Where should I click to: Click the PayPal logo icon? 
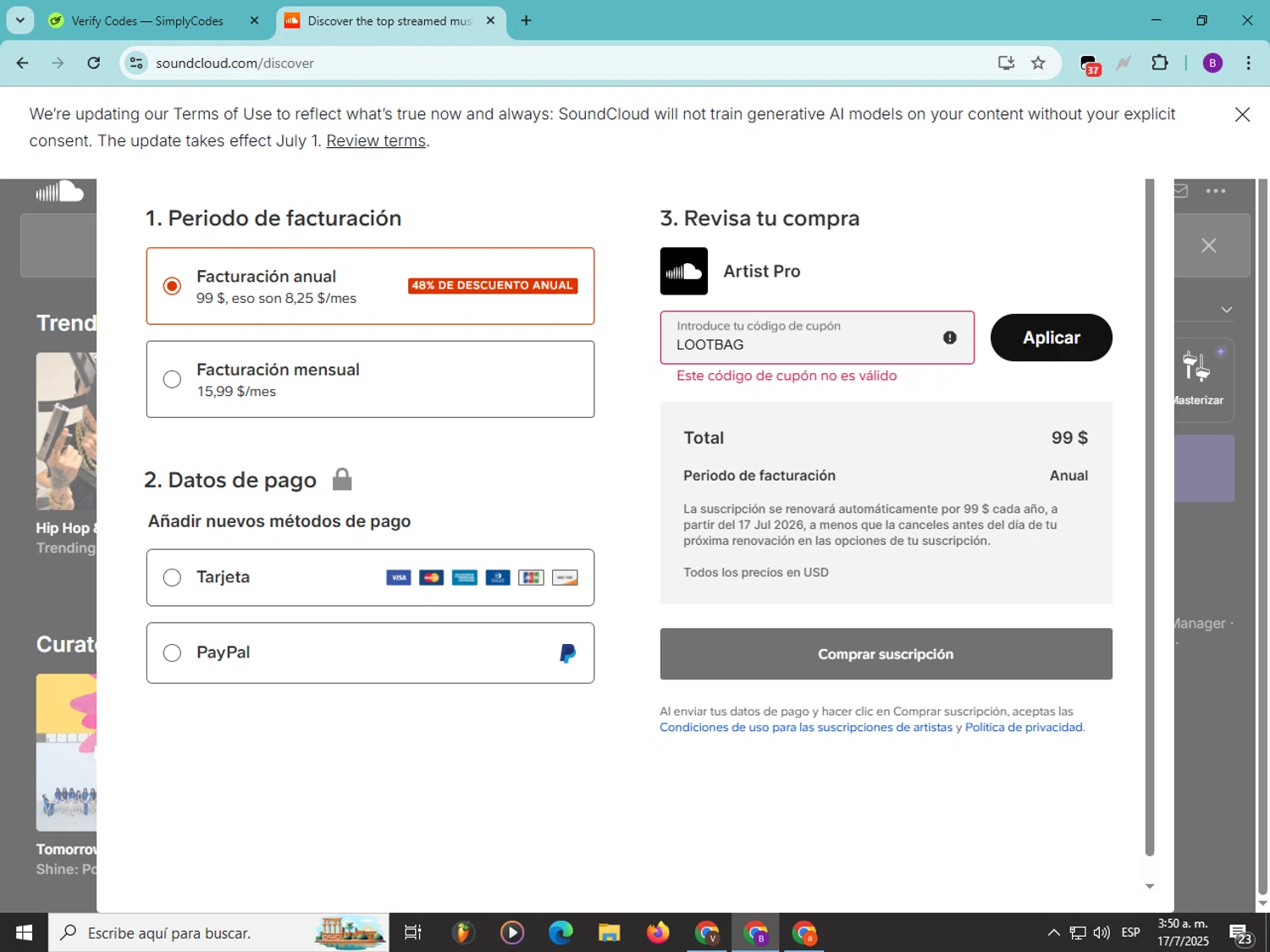coord(568,652)
